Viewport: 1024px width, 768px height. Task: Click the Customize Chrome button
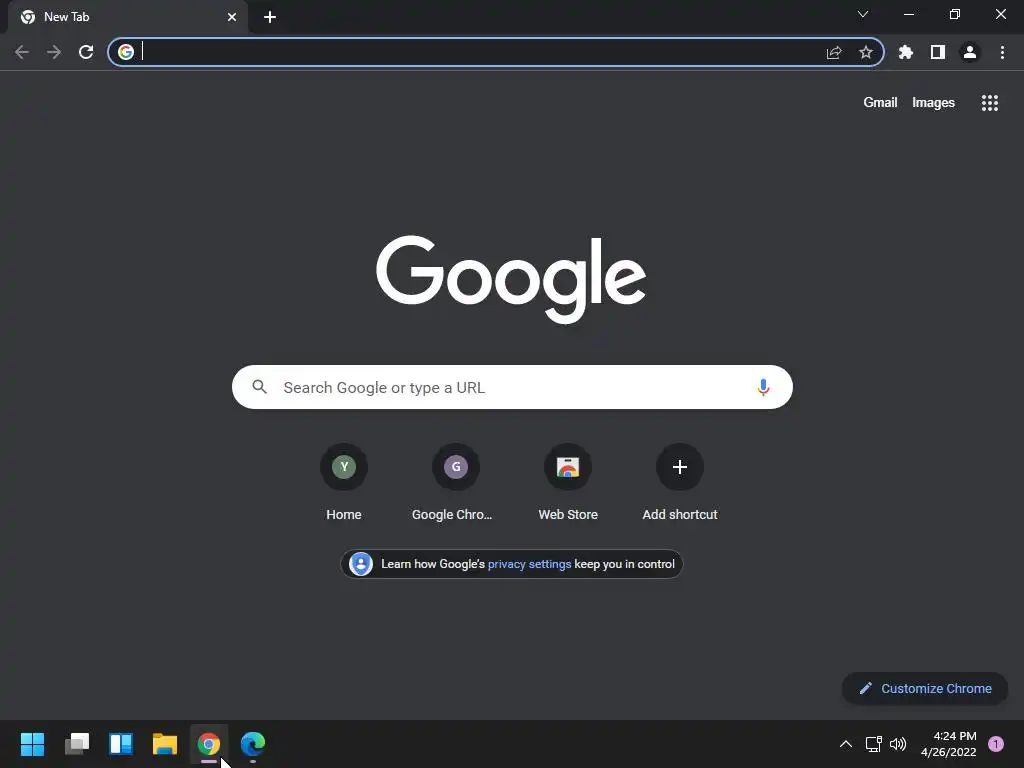point(925,688)
